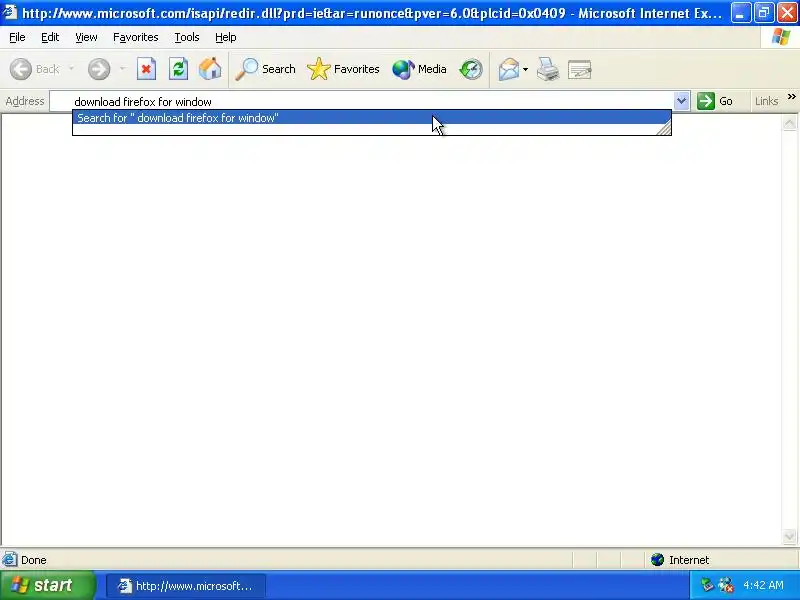The image size is (800, 600).
Task: Click the IE icon in the status bar
Action: coord(10,560)
